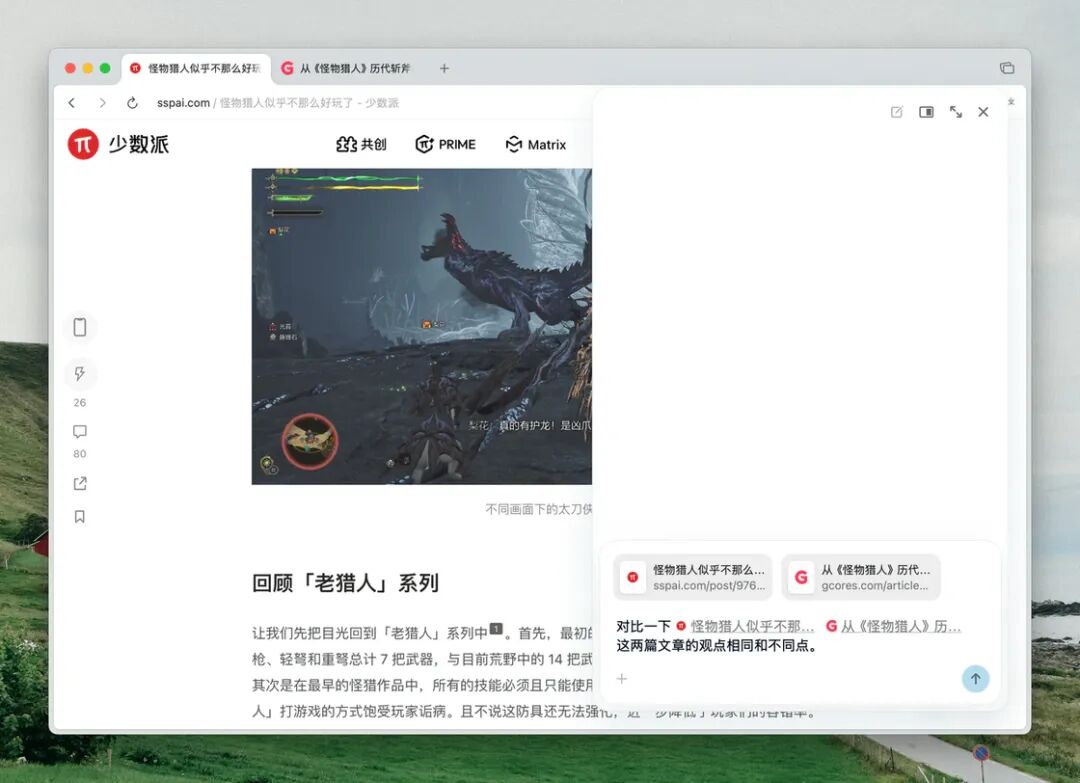Click the prompt text 这两篇文章的观点相同和不同点
This screenshot has width=1080, height=783.
[716, 646]
